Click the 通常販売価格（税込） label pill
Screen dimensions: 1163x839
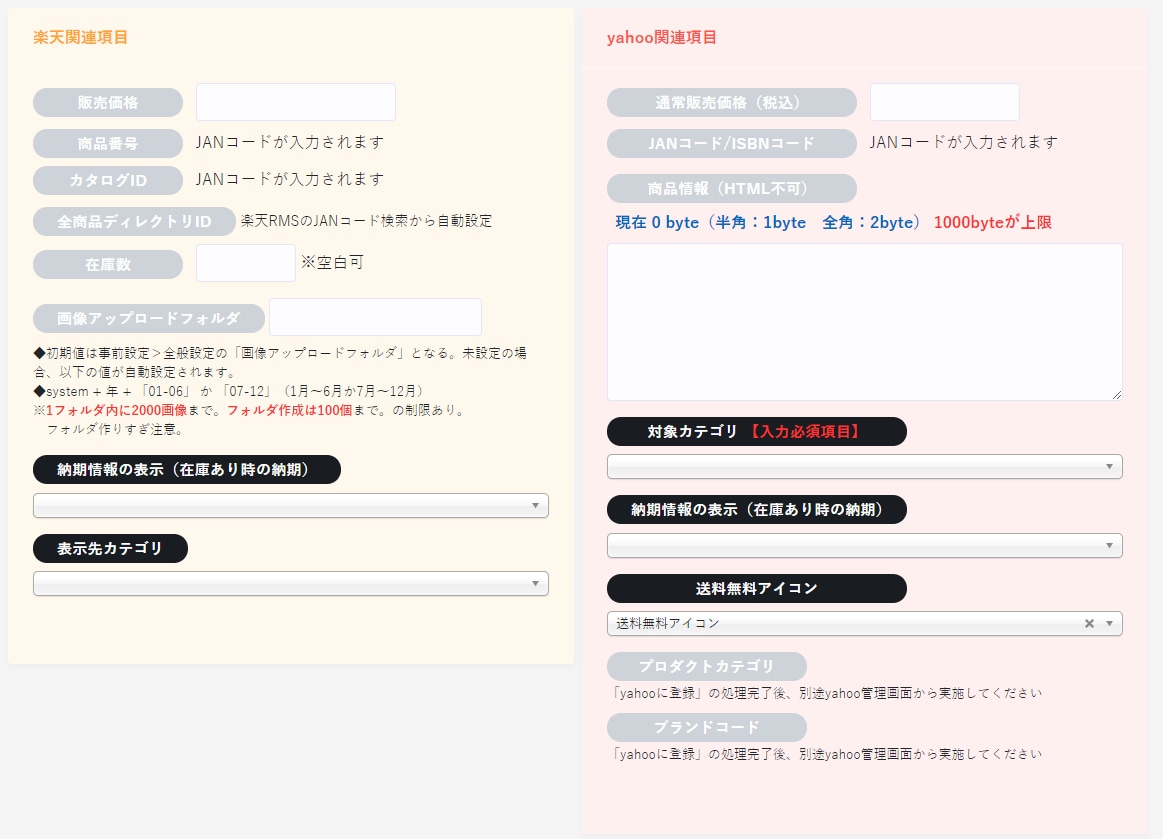[731, 102]
